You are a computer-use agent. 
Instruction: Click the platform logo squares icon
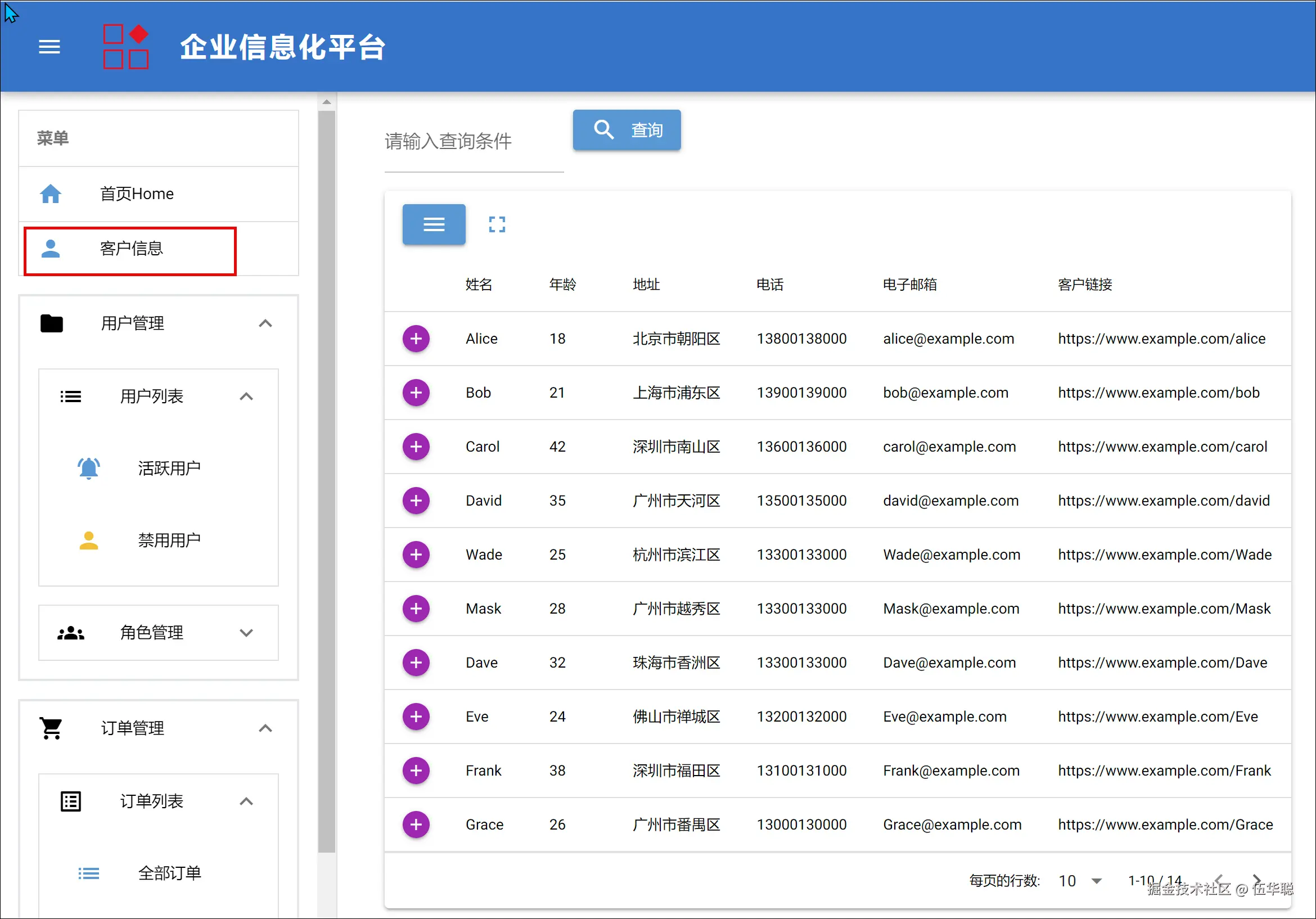(125, 47)
